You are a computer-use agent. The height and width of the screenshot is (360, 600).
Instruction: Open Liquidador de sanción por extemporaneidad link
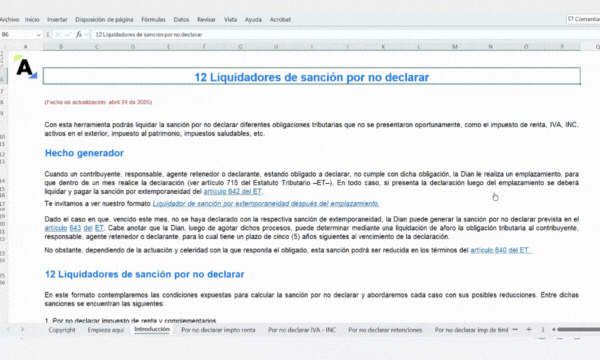point(266,204)
